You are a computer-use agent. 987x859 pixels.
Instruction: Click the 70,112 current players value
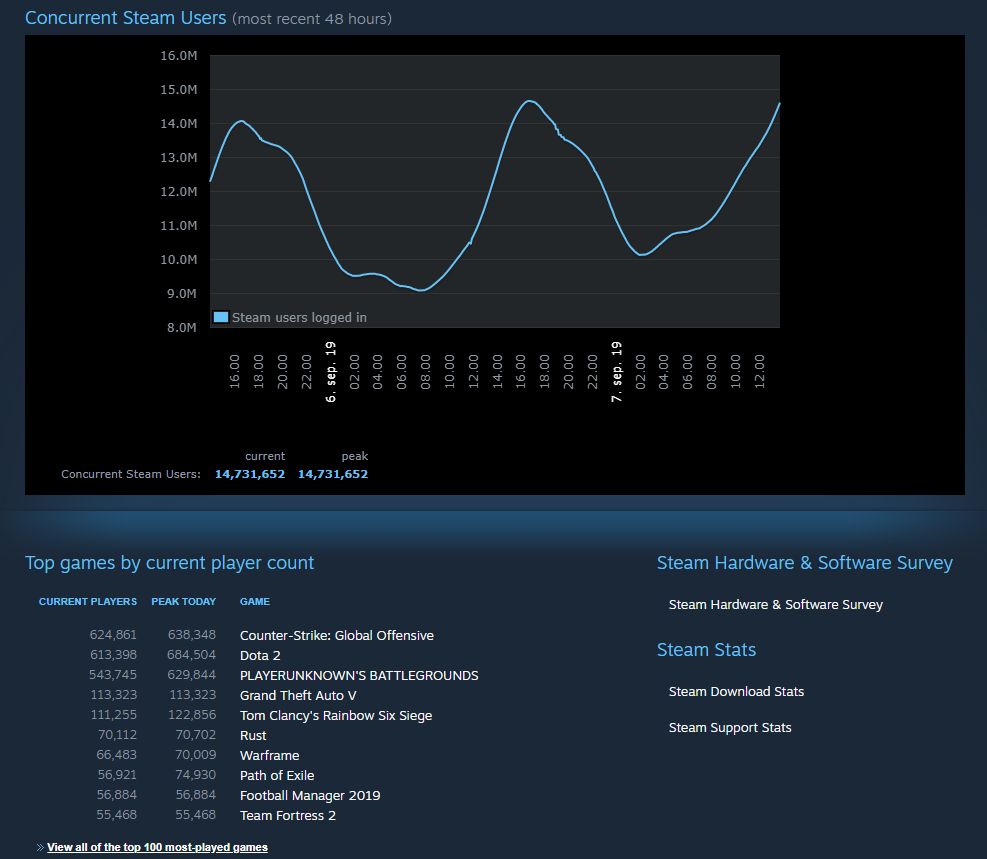[x=118, y=735]
